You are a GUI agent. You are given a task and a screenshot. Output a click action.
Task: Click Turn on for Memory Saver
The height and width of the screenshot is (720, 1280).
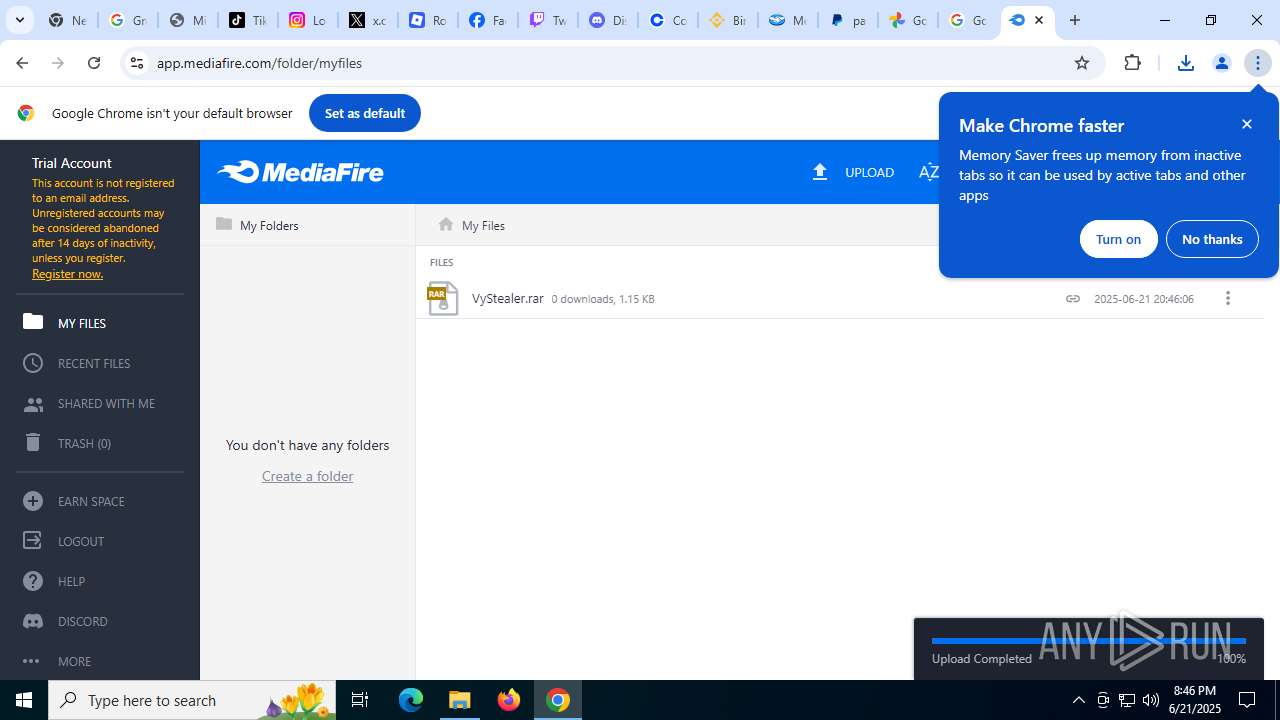(1118, 239)
